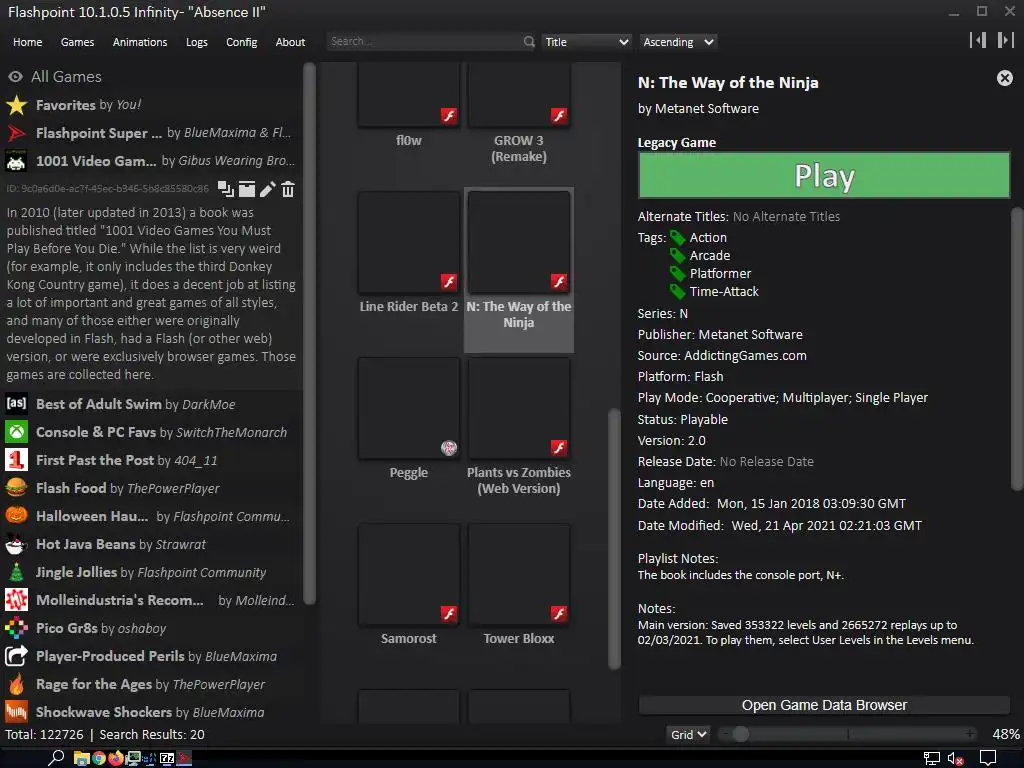
Task: Select the 1001 Video Games invader icon
Action: click(16, 161)
